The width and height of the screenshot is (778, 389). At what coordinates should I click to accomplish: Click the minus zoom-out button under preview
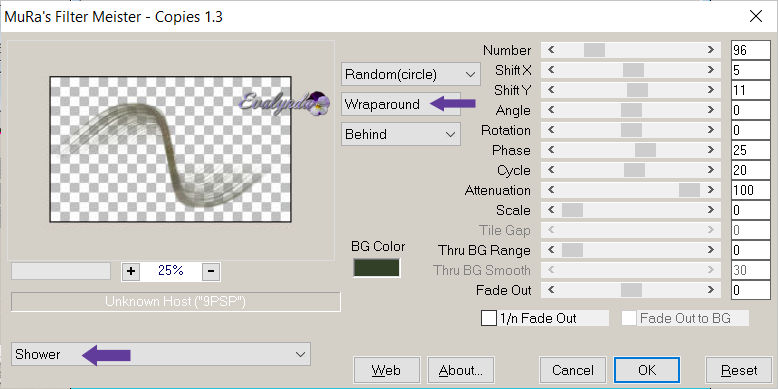coord(211,271)
